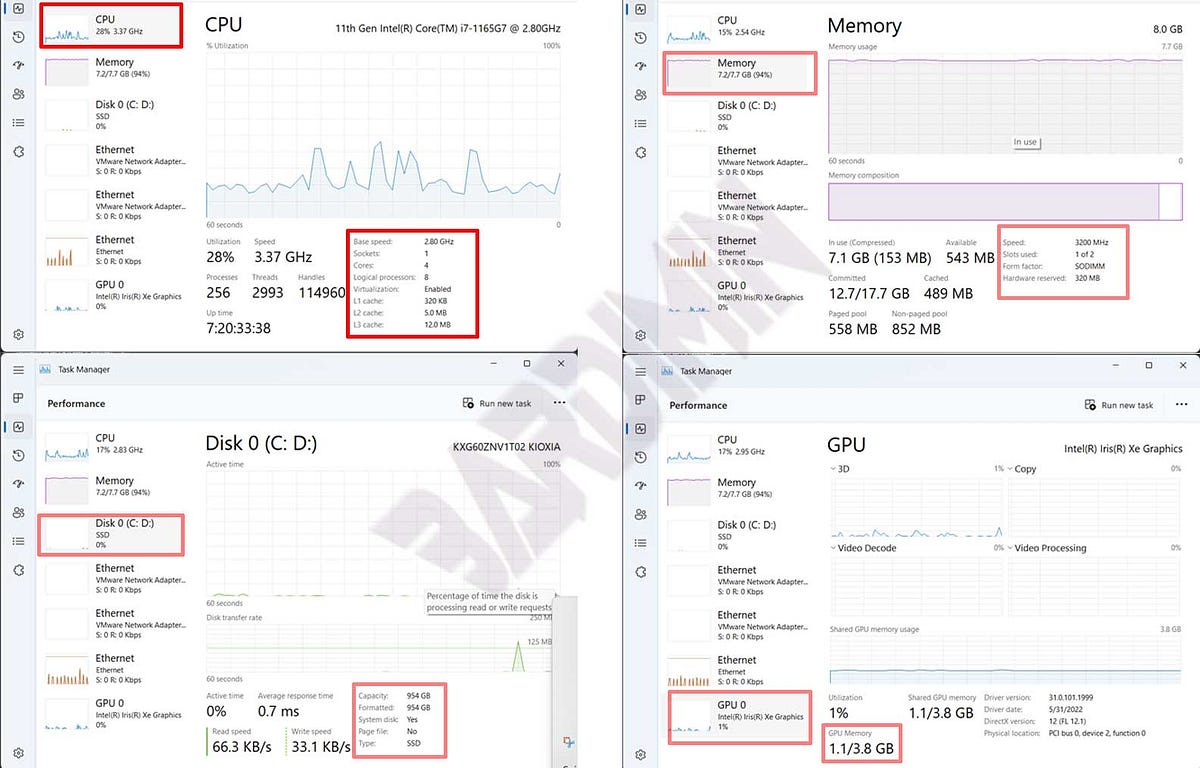The width and height of the screenshot is (1200, 768).
Task: Open Startup apps icon in GPU window sidebar
Action: [x=640, y=486]
